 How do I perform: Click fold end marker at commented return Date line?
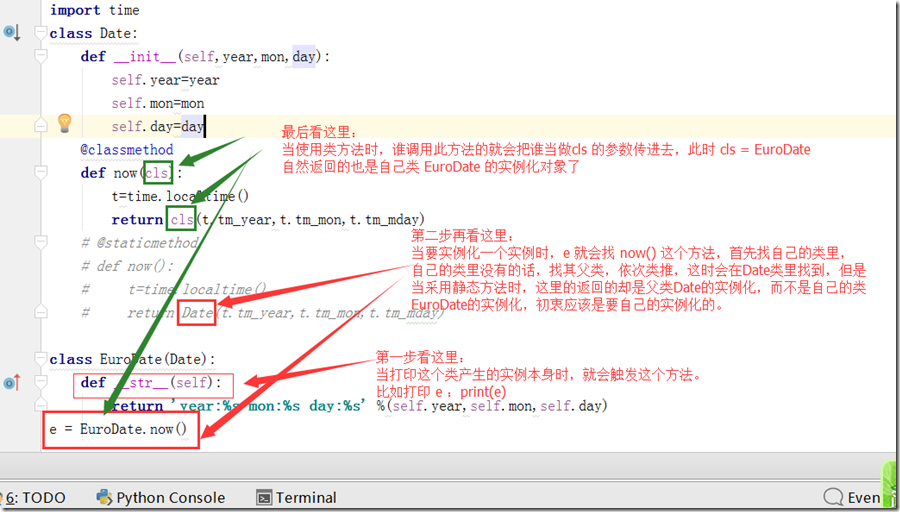(x=41, y=312)
